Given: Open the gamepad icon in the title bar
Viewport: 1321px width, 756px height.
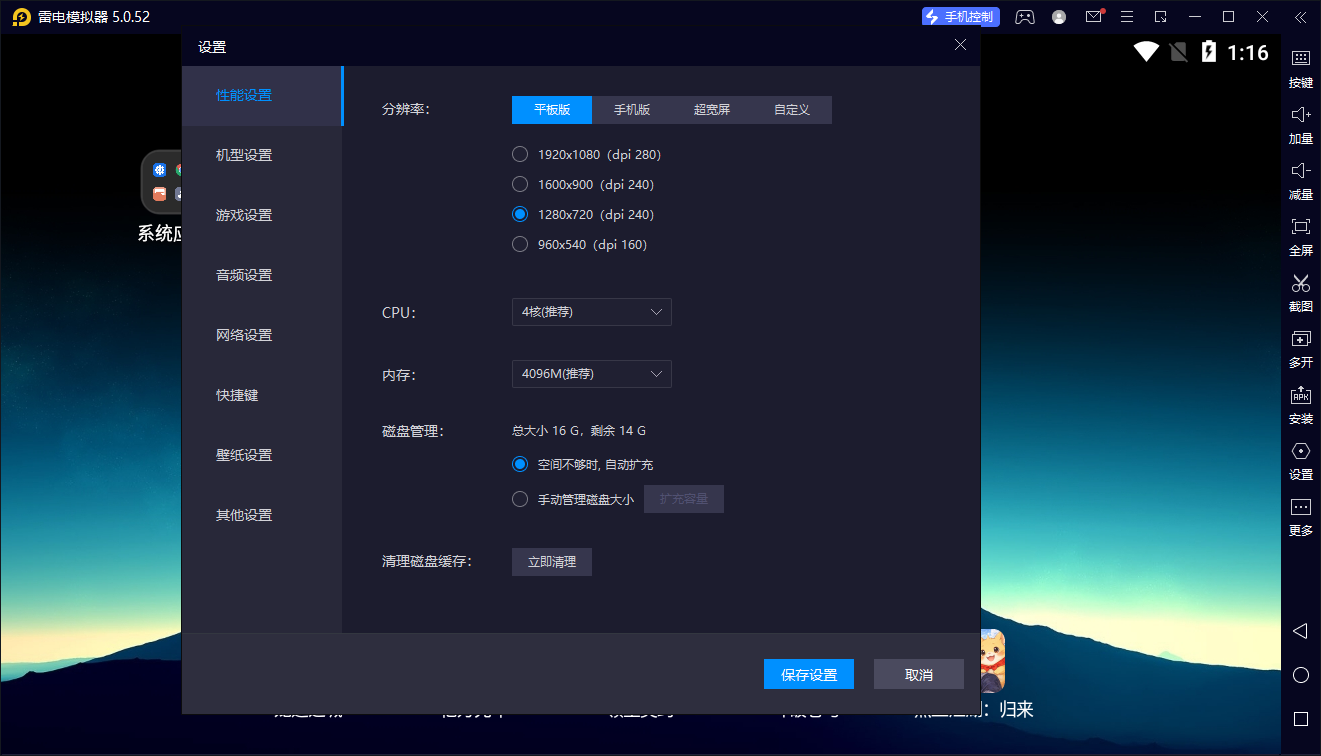Looking at the screenshot, I should coord(1025,17).
